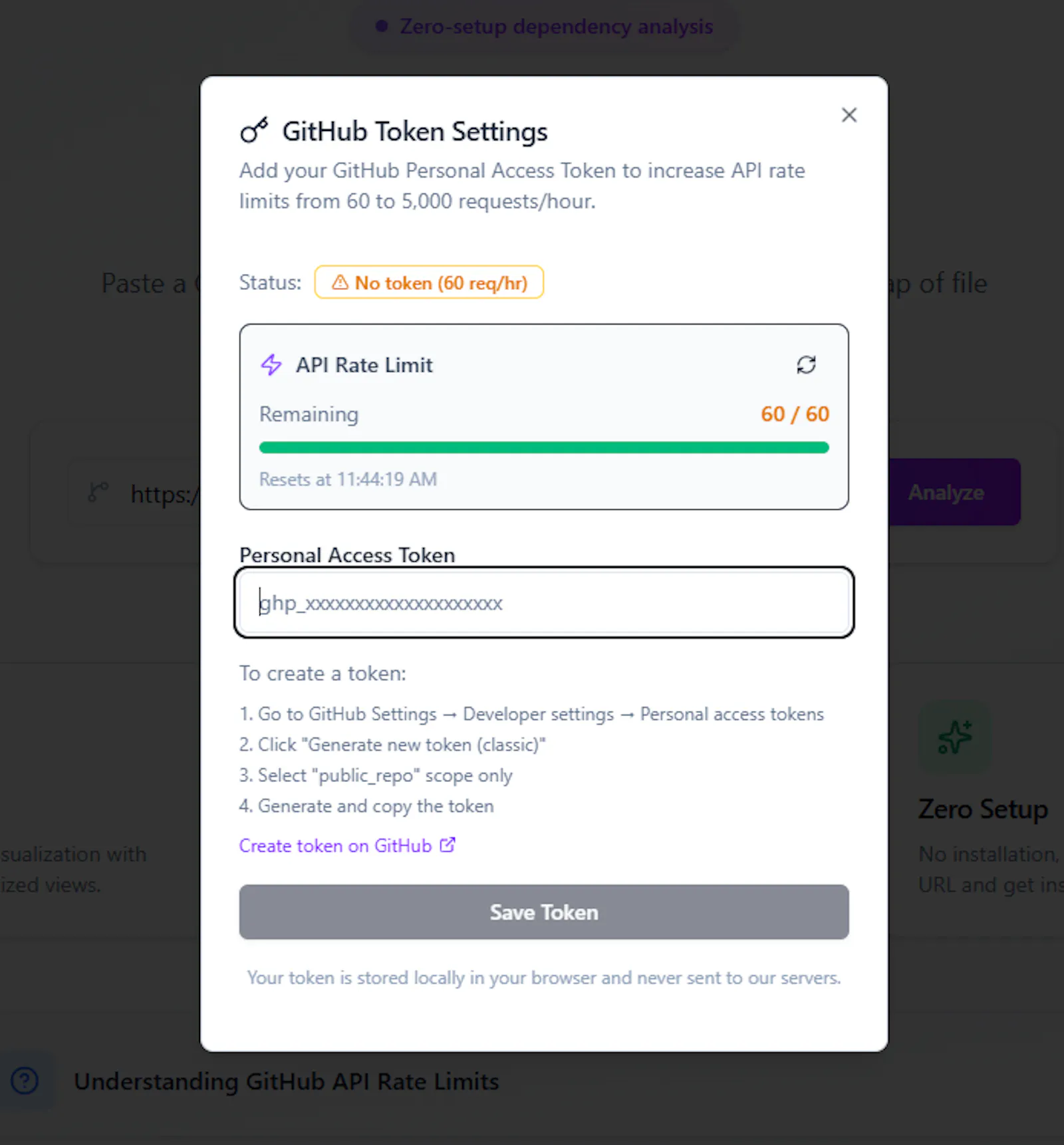
Task: Click the branch icon in the URL field
Action: [98, 493]
